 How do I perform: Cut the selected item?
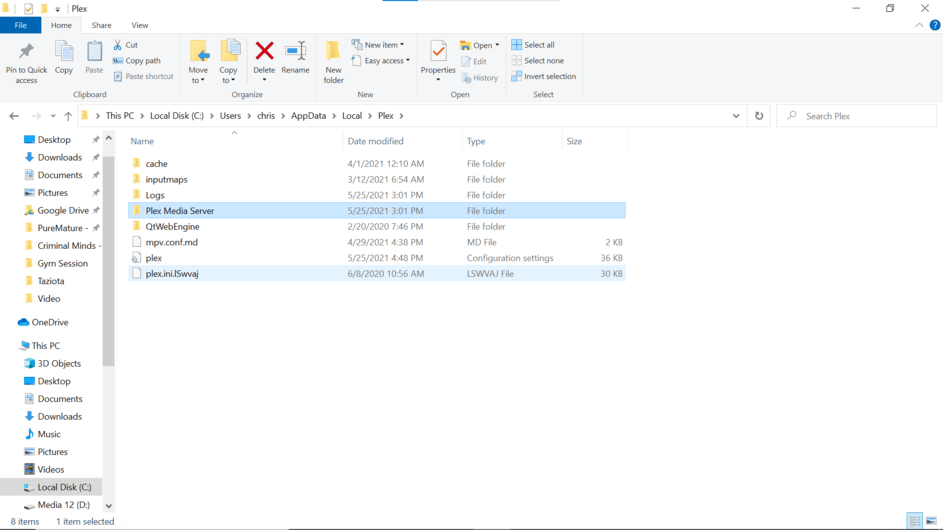tap(126, 45)
